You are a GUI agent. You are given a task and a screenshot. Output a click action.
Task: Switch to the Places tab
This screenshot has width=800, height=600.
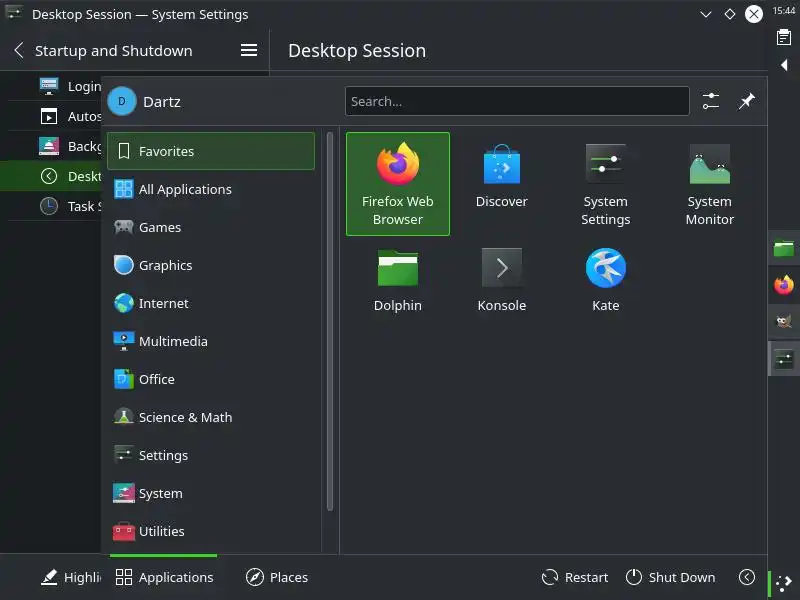point(277,577)
